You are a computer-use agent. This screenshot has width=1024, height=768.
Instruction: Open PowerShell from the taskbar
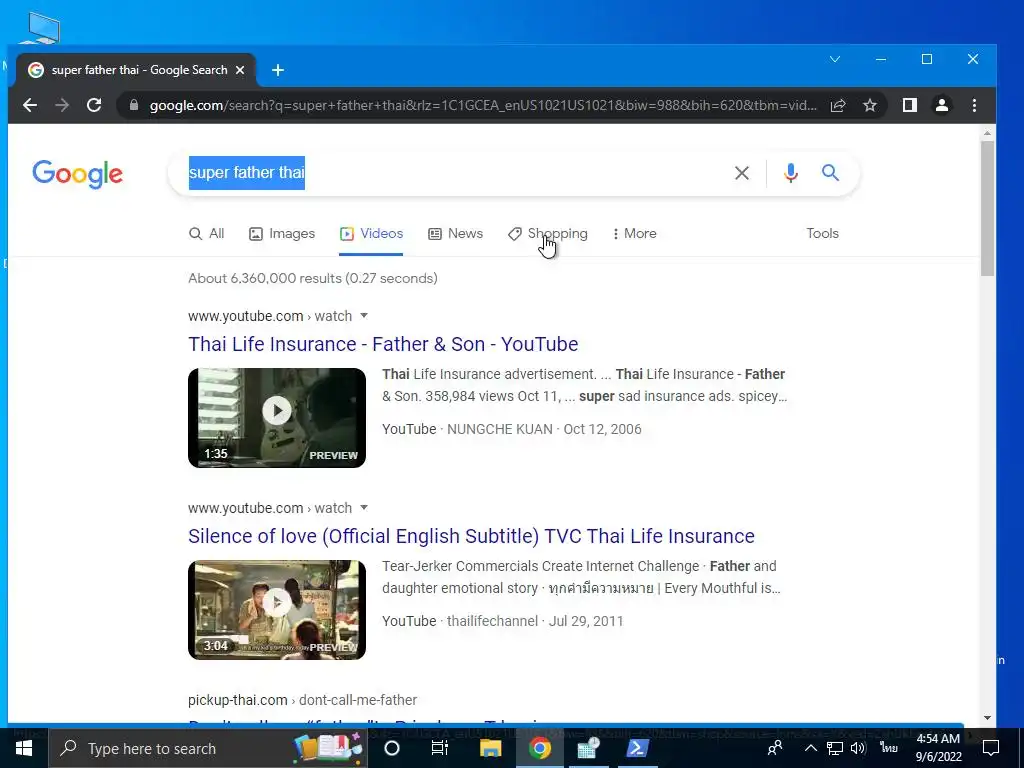[637, 748]
